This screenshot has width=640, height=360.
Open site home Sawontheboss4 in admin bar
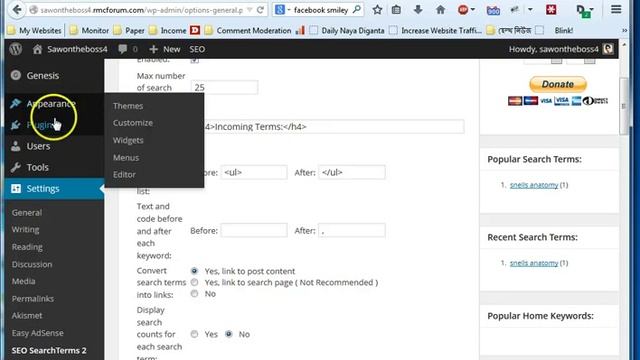coord(70,49)
